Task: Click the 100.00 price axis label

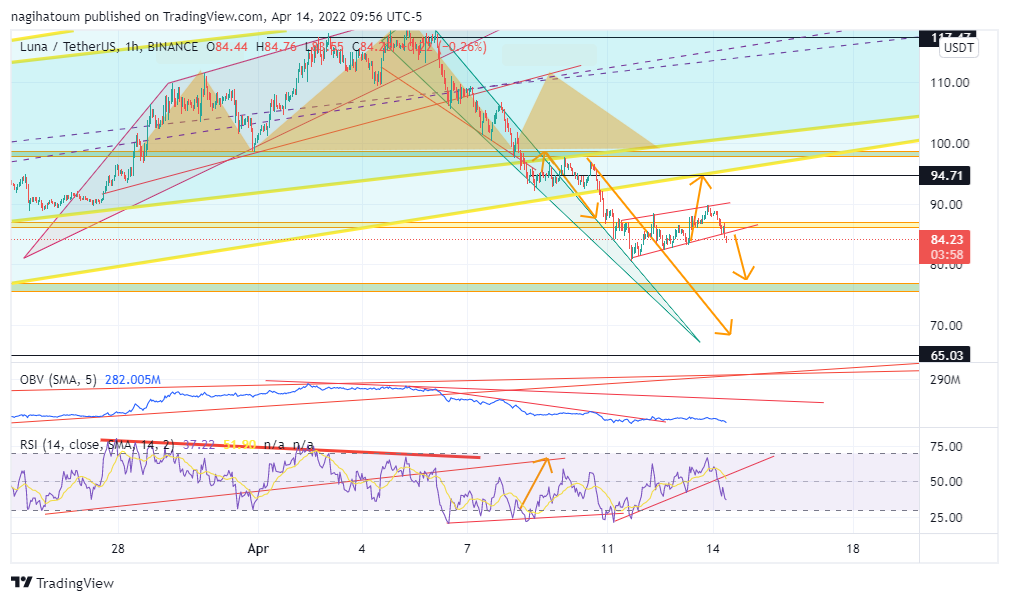Action: pos(950,143)
